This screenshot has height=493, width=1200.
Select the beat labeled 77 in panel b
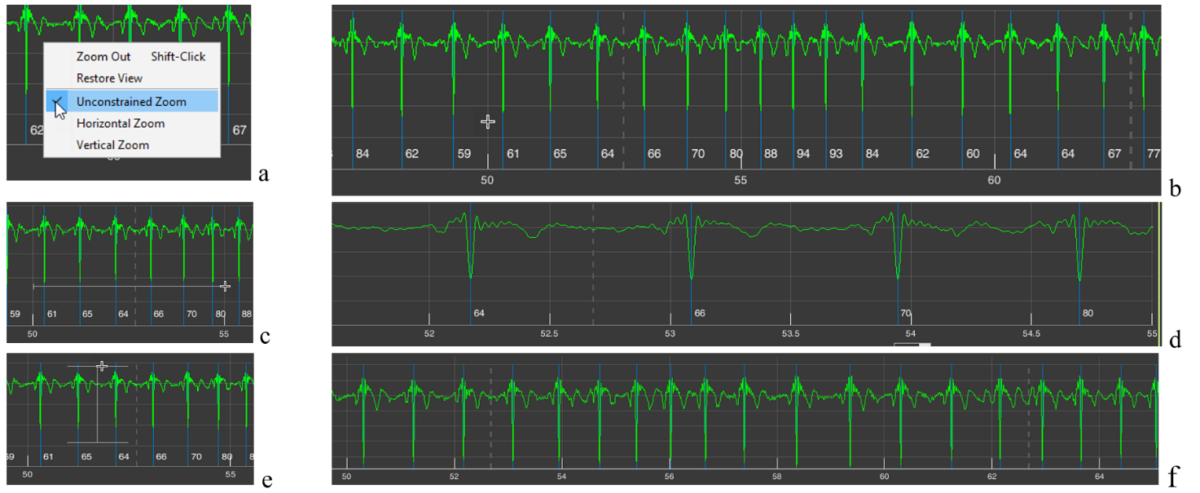1153,154
